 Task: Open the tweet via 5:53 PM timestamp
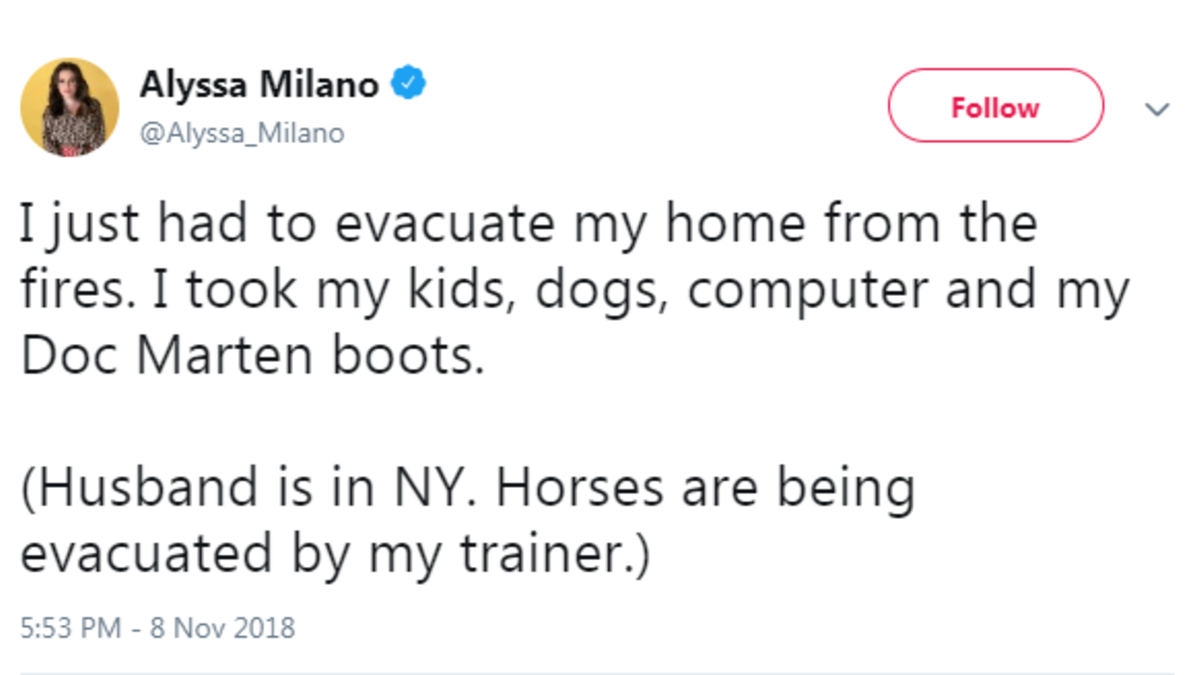point(69,628)
